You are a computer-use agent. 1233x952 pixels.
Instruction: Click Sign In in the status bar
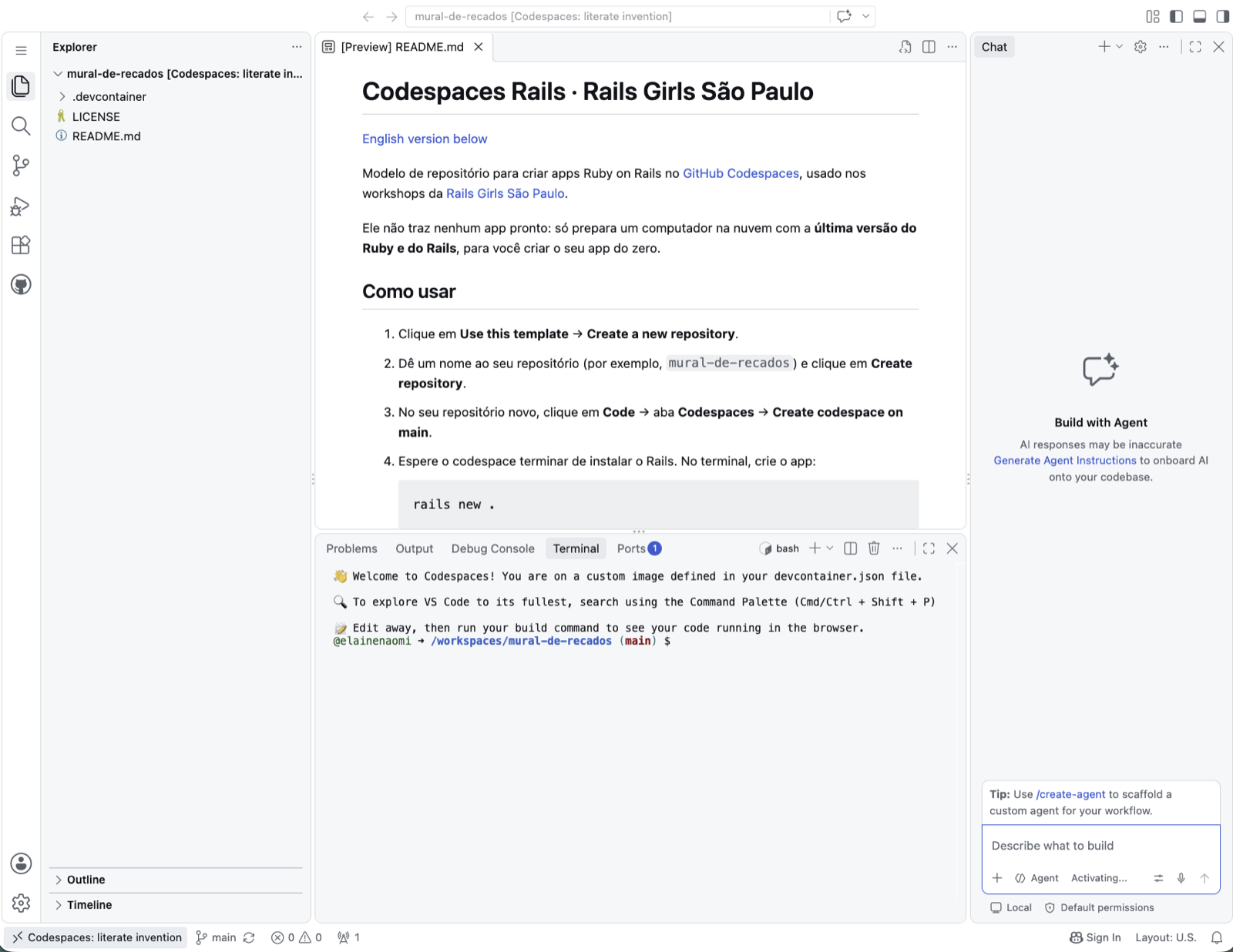pyautogui.click(x=1095, y=937)
